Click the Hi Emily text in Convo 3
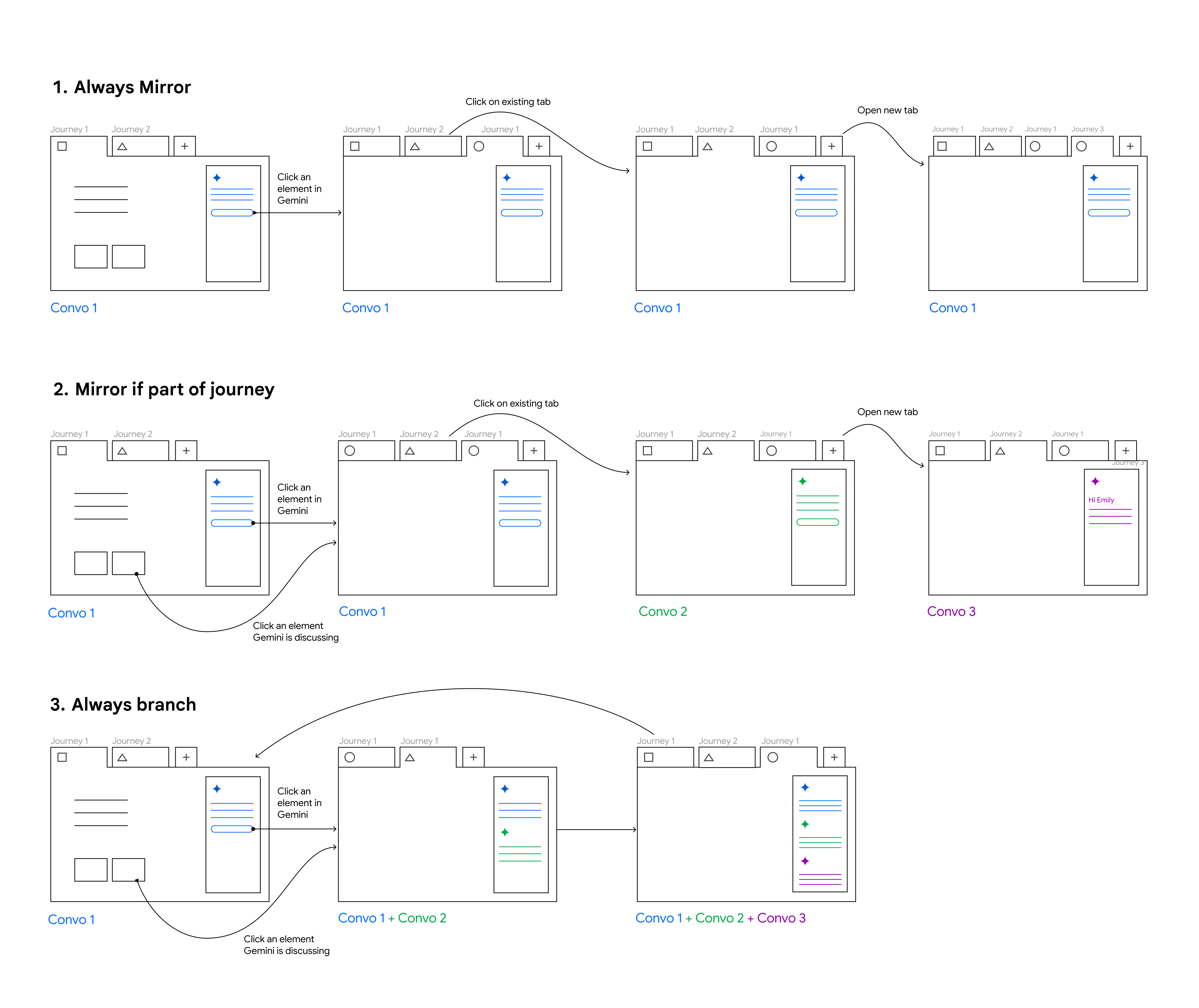This screenshot has width=1199, height=1008. click(x=1101, y=499)
